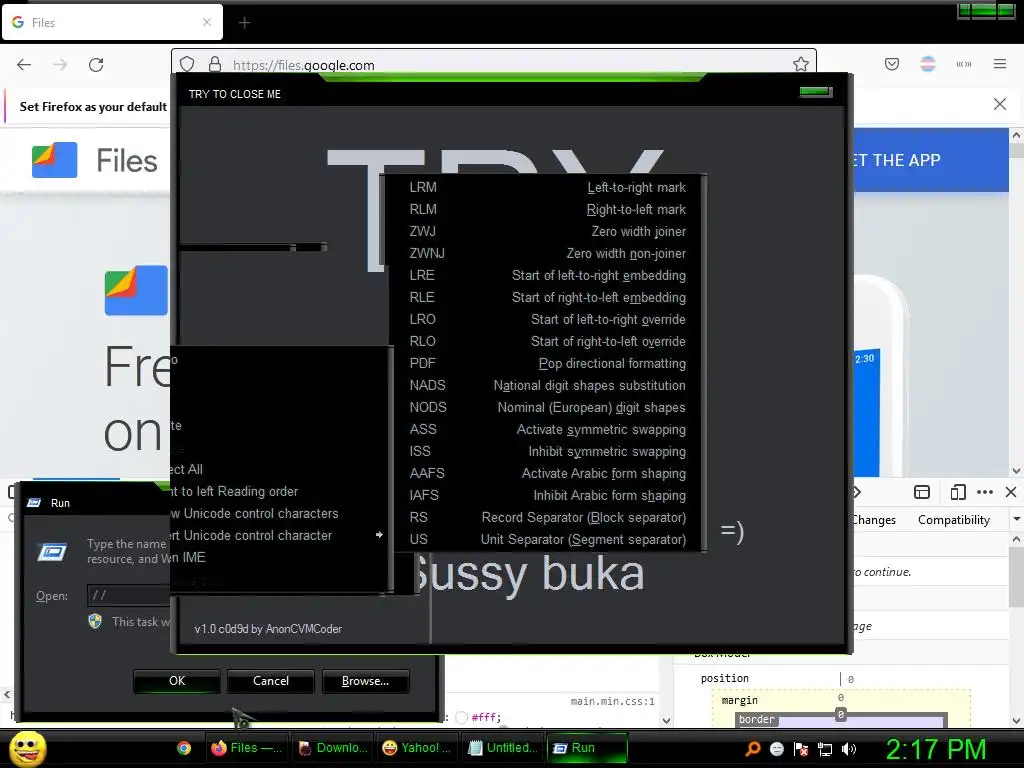
Task: Select NODS Nominal digit shapes
Action: point(547,408)
